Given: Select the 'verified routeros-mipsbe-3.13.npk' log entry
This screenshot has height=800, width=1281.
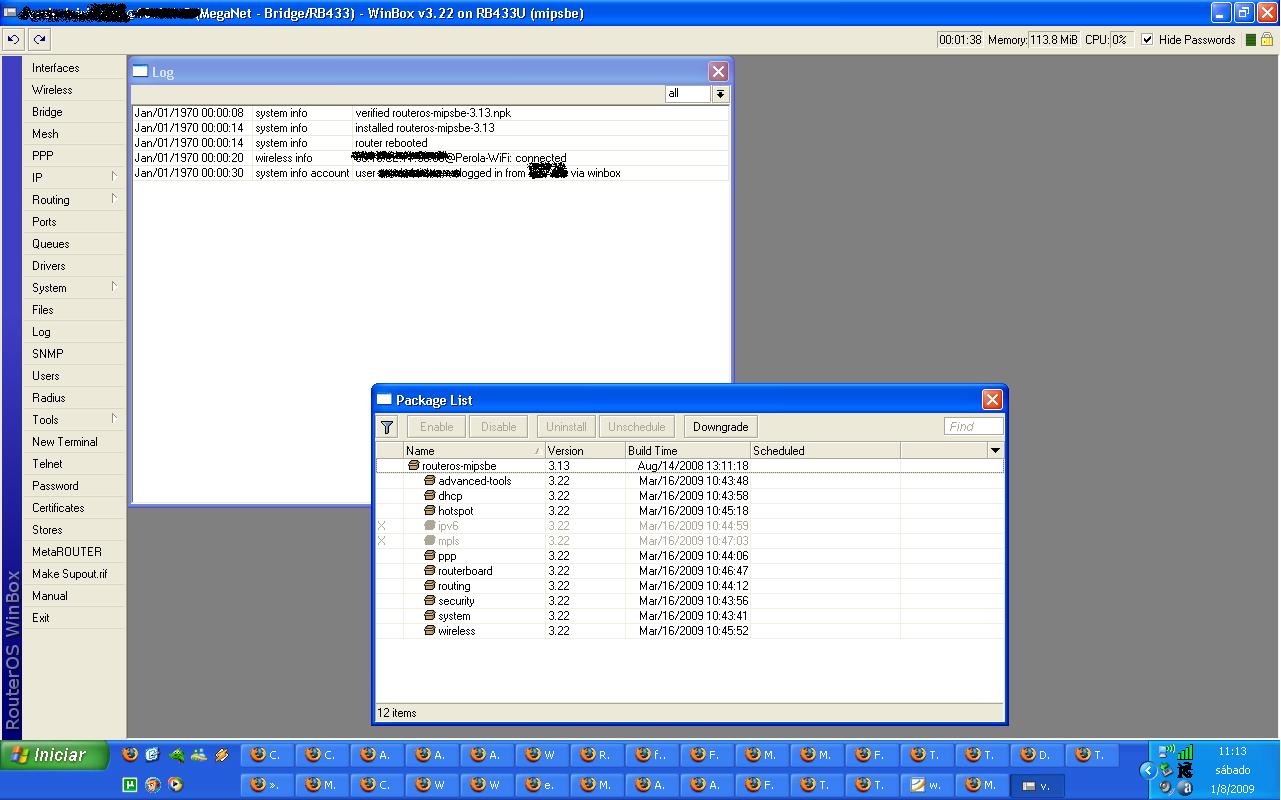Looking at the screenshot, I should (x=431, y=113).
